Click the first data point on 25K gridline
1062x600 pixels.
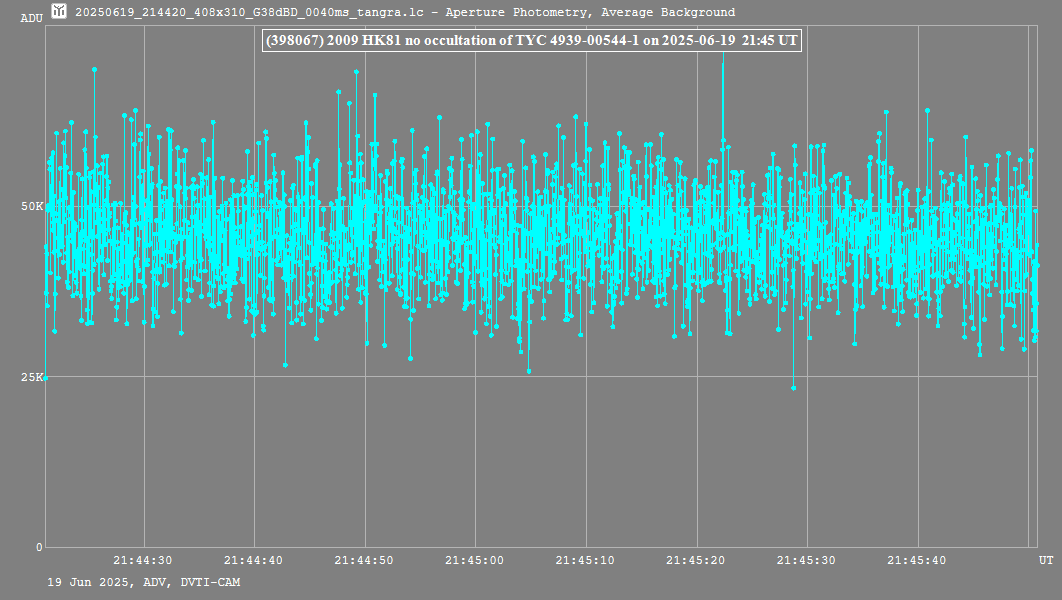(x=45, y=377)
